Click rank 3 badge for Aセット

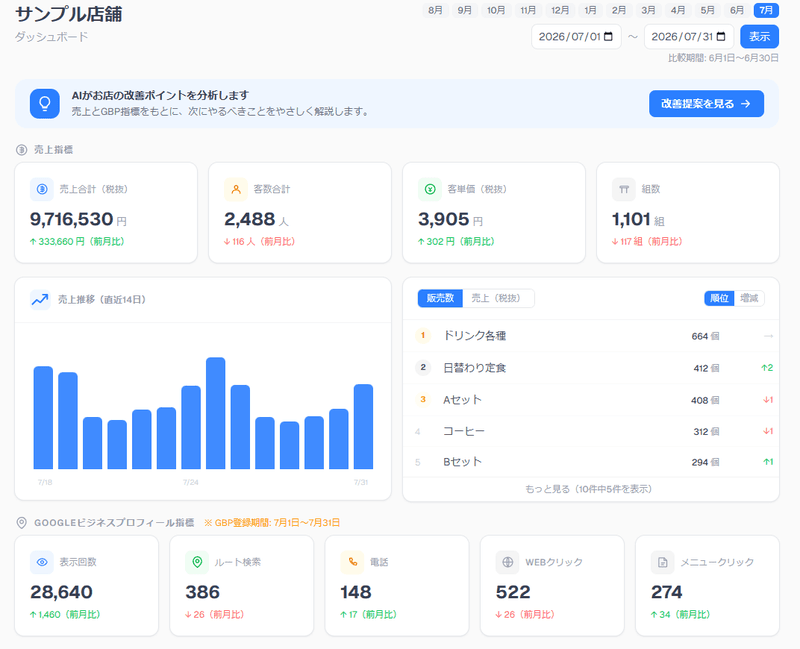coord(423,400)
